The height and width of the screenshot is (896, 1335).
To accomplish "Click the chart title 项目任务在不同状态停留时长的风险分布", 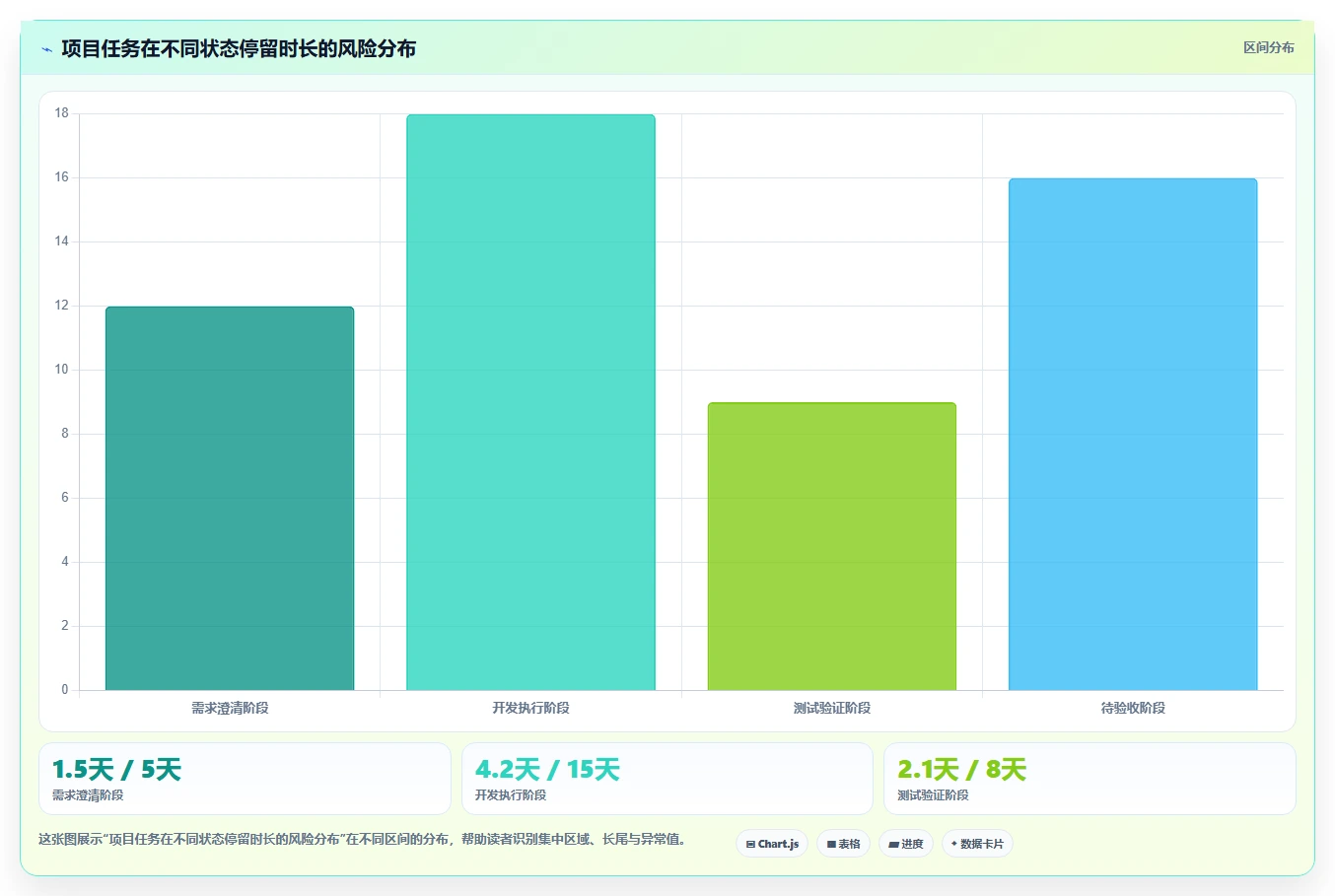I will pyautogui.click(x=239, y=48).
